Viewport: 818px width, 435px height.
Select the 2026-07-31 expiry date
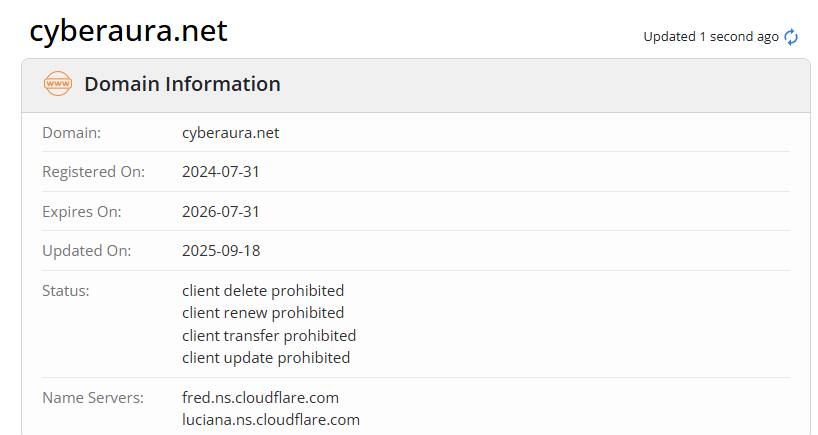coord(221,212)
